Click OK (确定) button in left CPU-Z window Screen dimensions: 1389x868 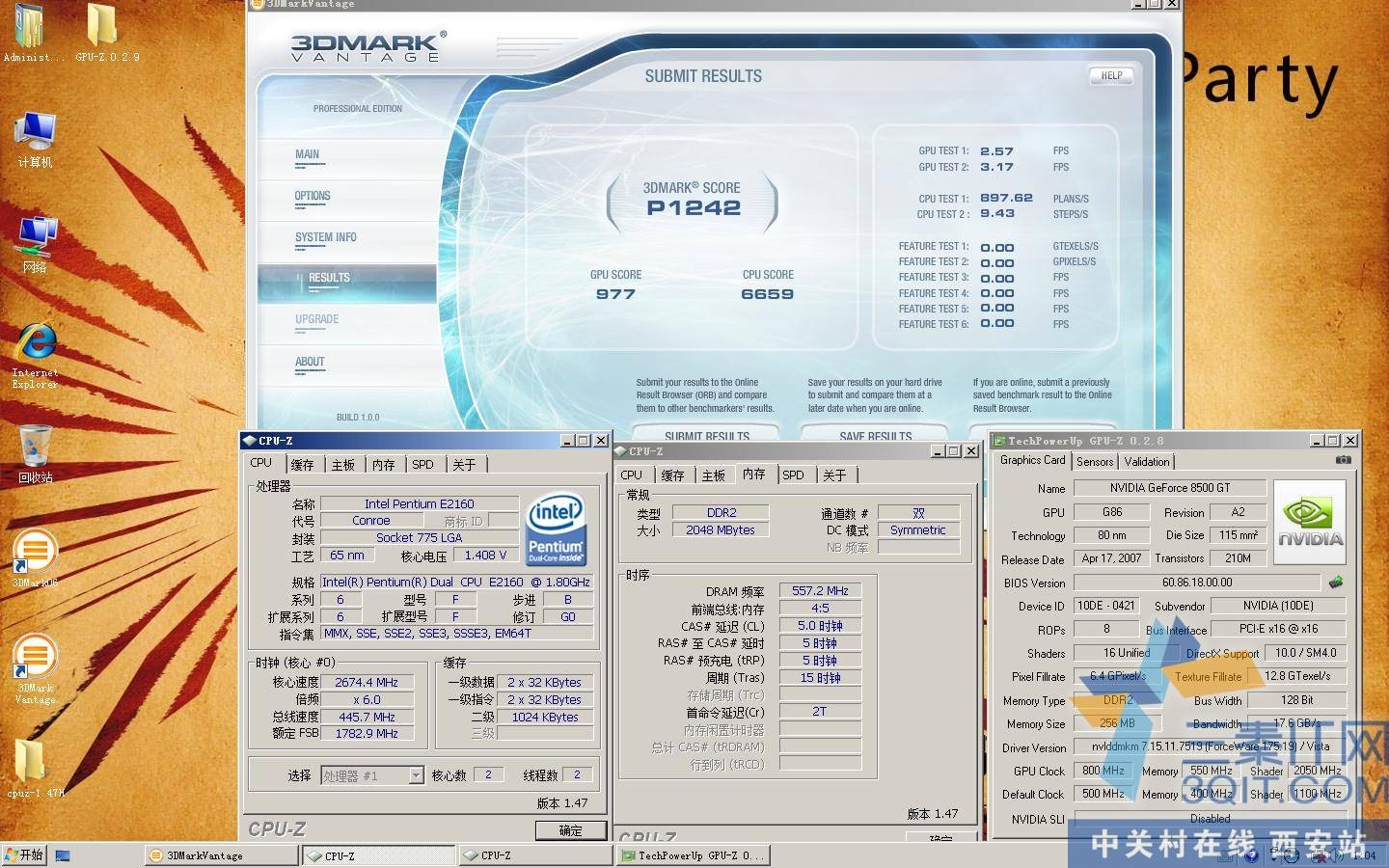tap(571, 830)
